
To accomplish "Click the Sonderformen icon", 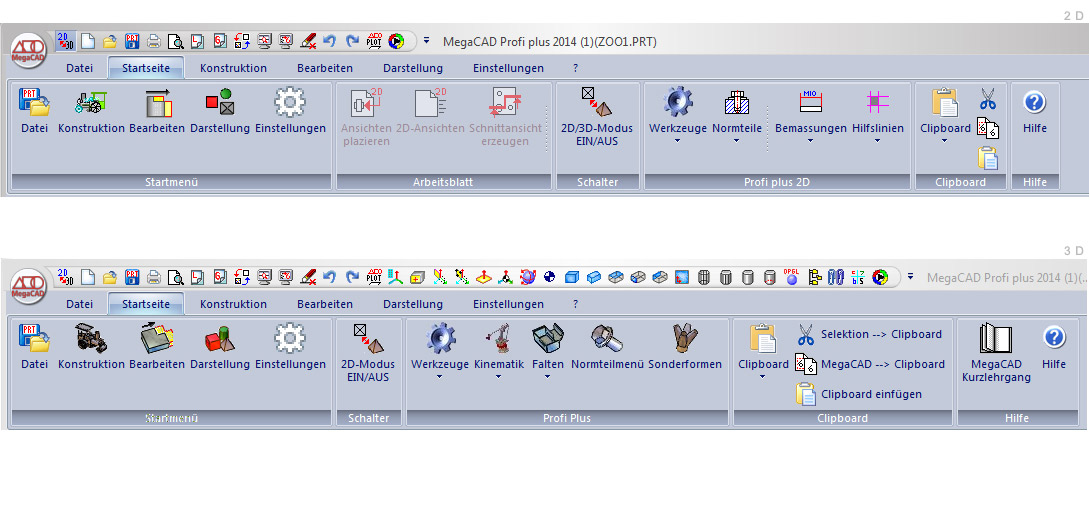I will tap(685, 344).
